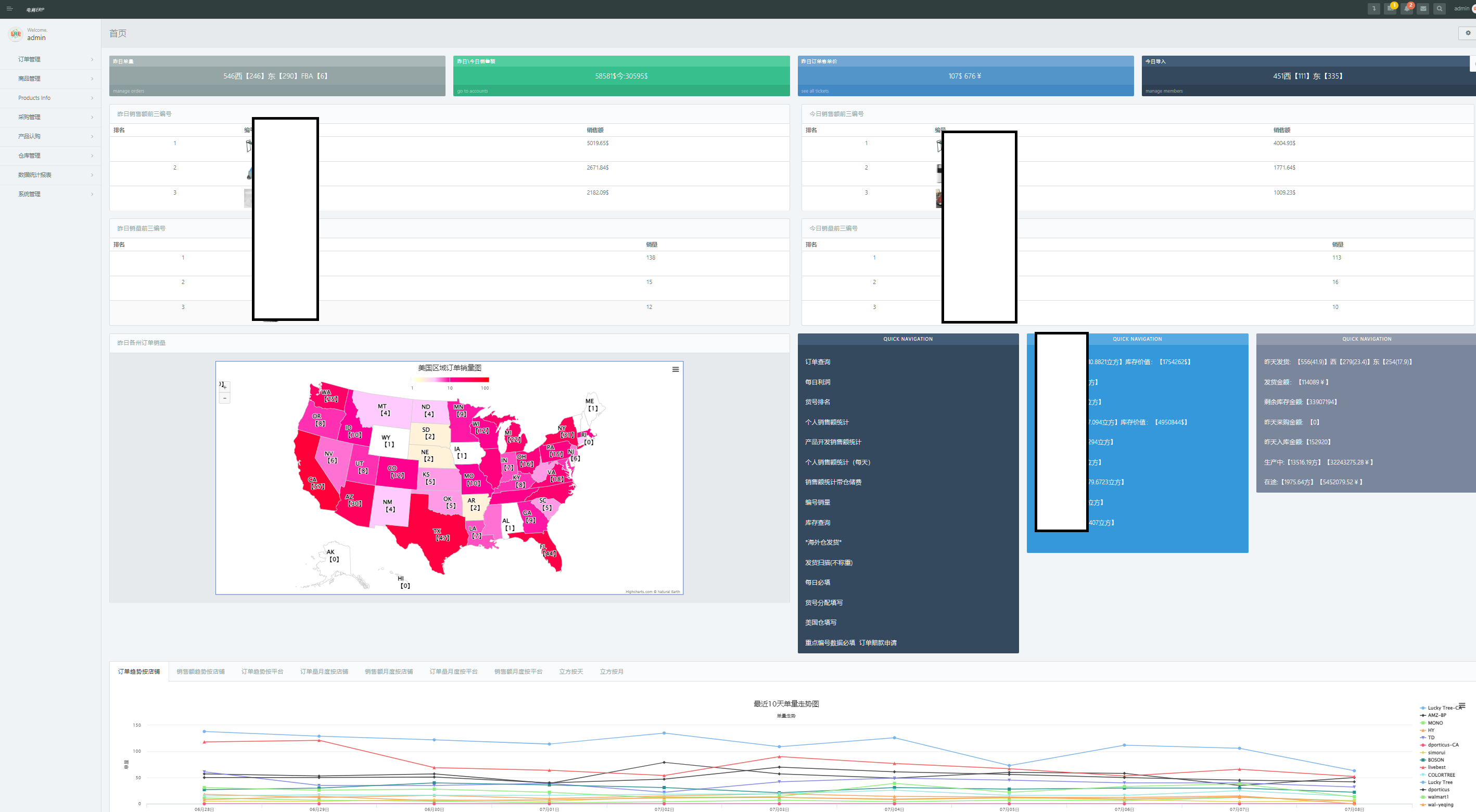Open 编号销量 quick navigation link
The image size is (1476, 812).
coord(818,503)
